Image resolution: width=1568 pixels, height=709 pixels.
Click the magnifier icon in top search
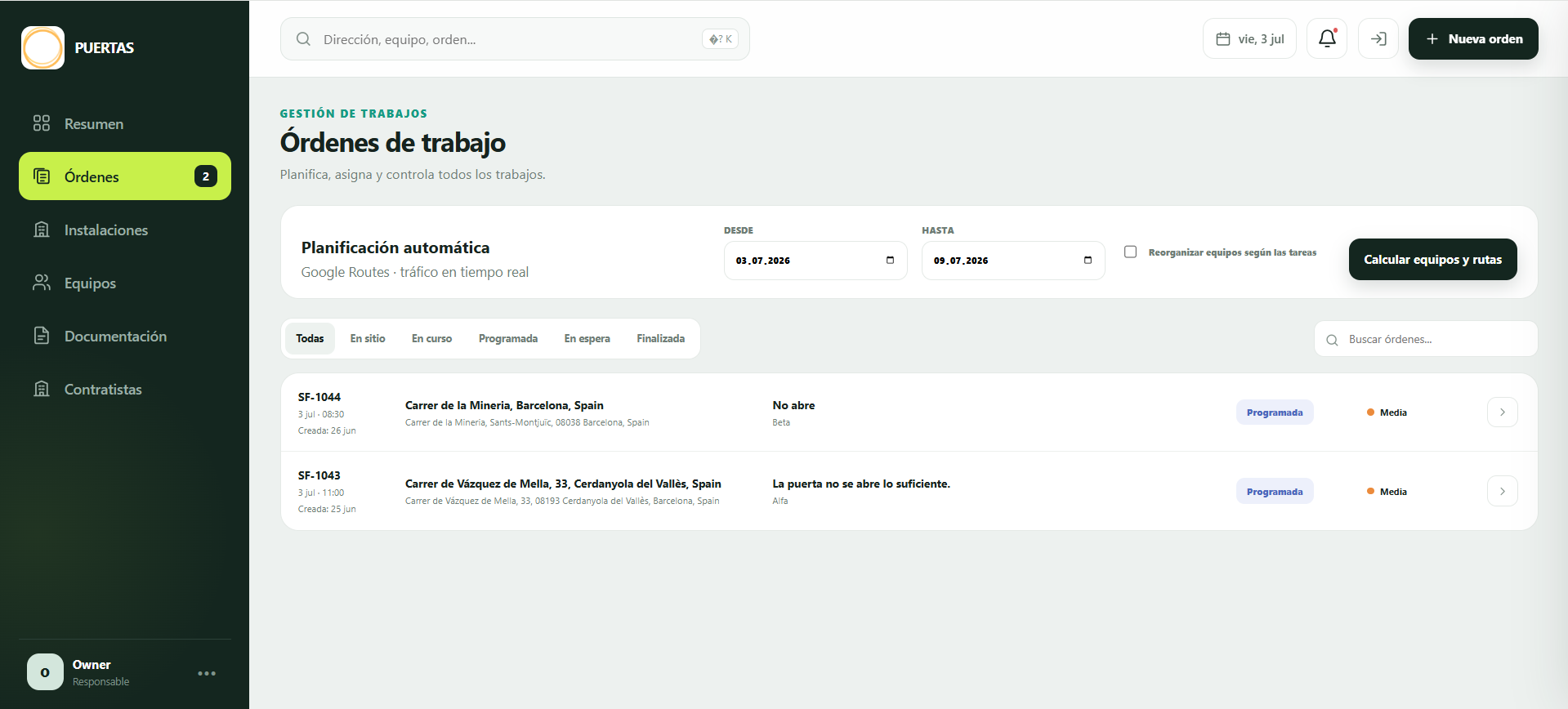303,39
